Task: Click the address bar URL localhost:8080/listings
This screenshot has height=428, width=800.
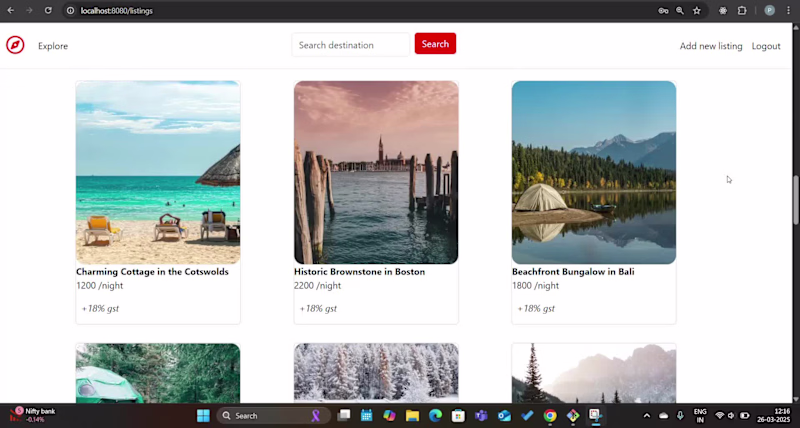Action: (117, 11)
